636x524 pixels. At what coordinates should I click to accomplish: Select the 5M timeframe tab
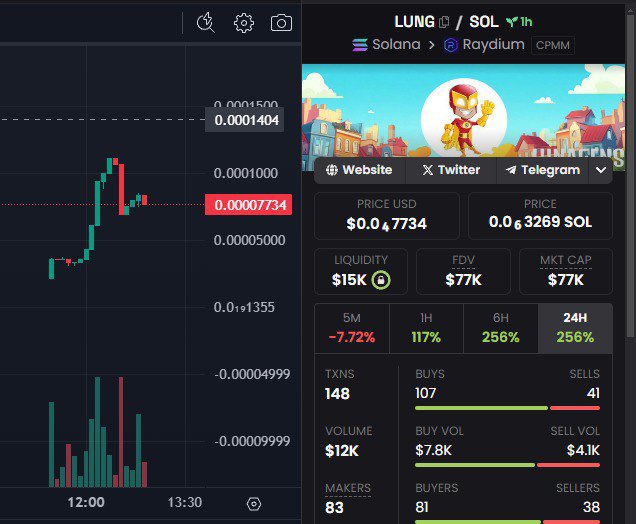click(352, 329)
